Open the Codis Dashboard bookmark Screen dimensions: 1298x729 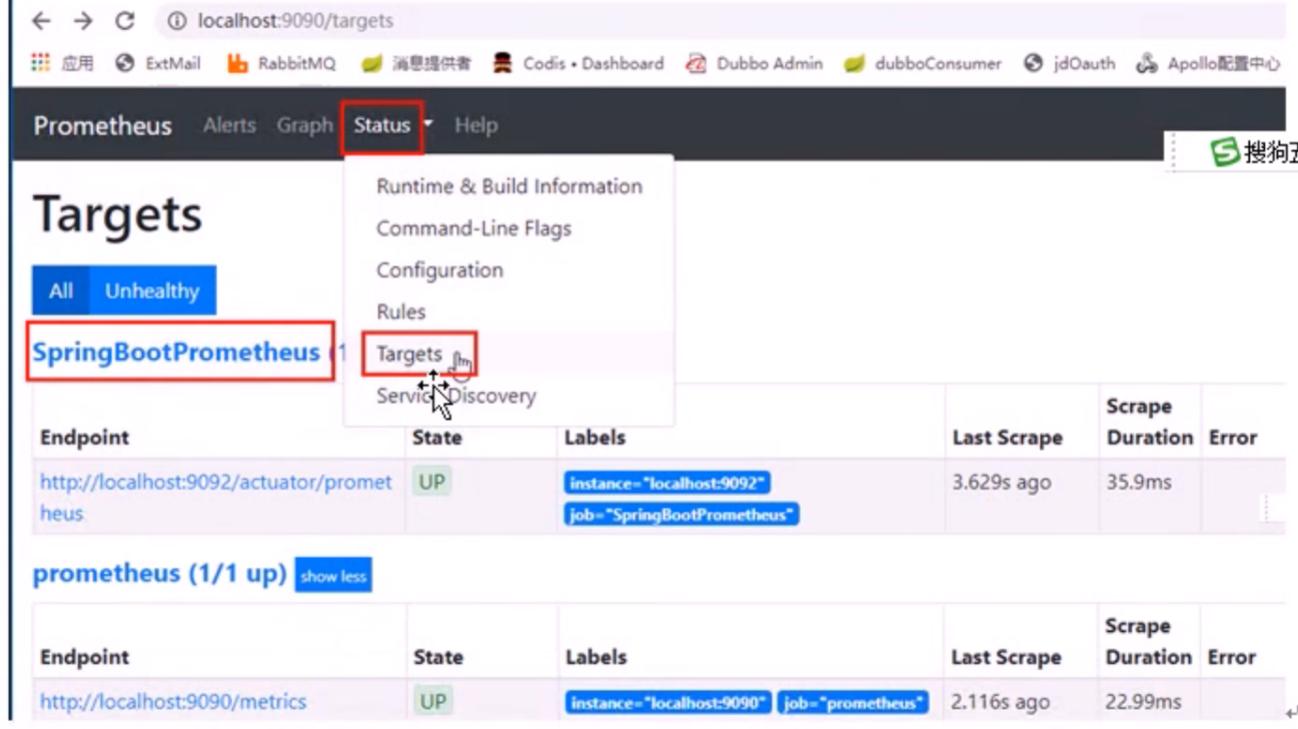pos(578,63)
